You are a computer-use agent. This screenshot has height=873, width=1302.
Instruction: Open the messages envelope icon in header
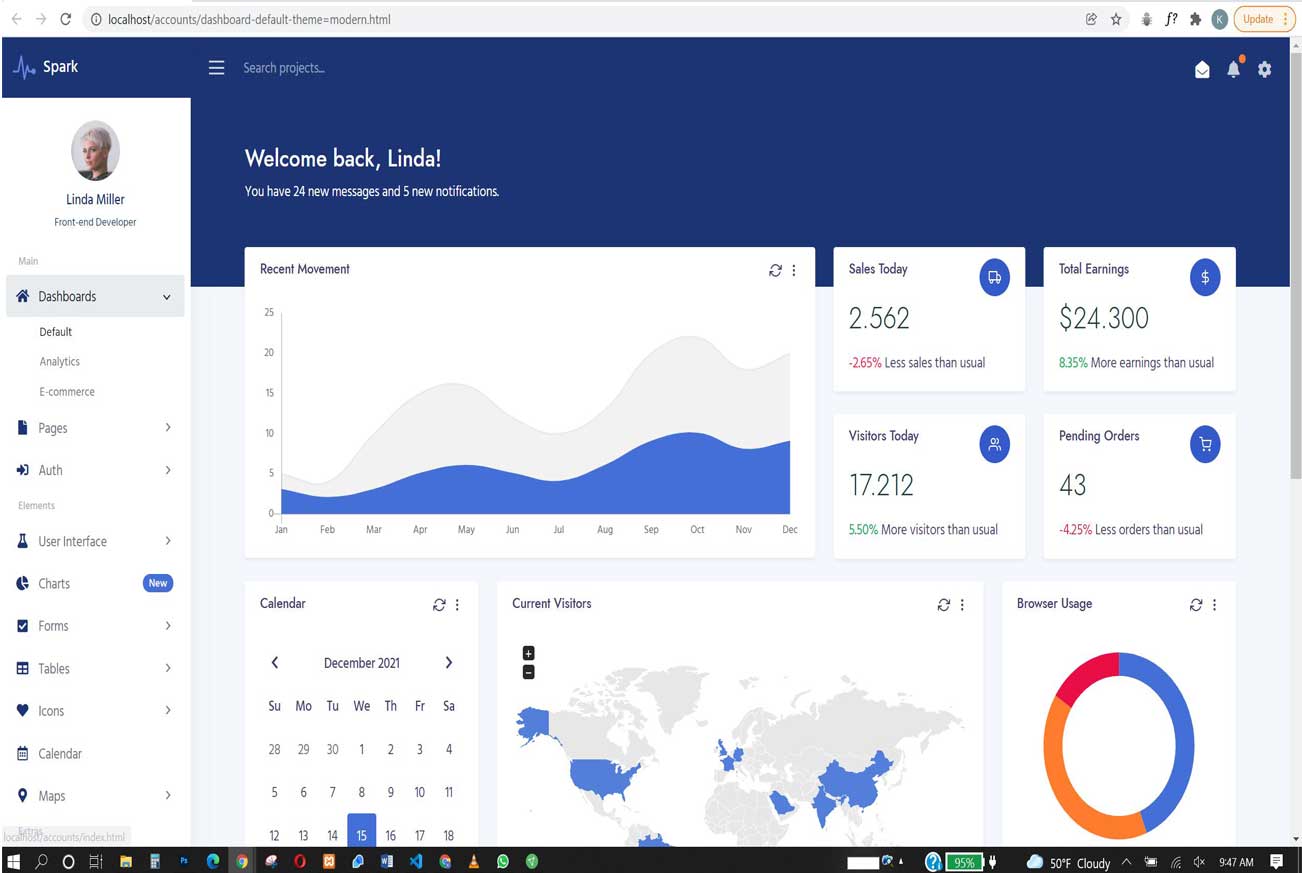pos(1202,69)
